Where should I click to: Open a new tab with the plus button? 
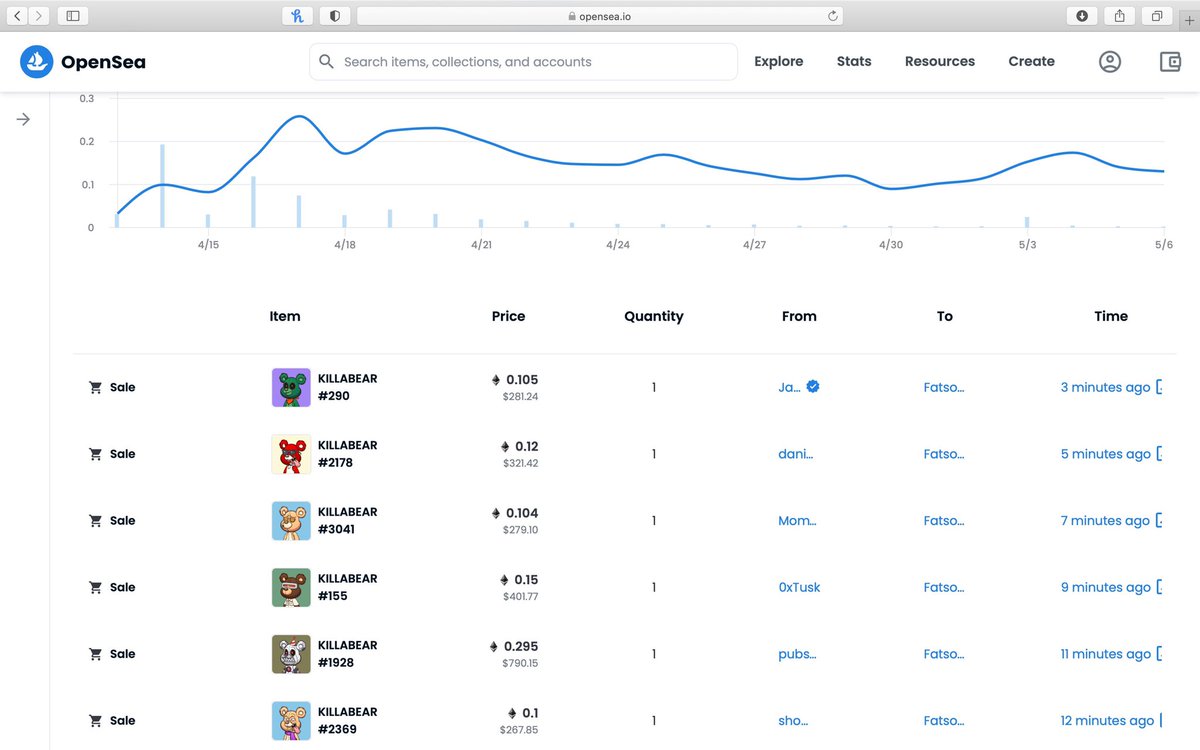1190,20
